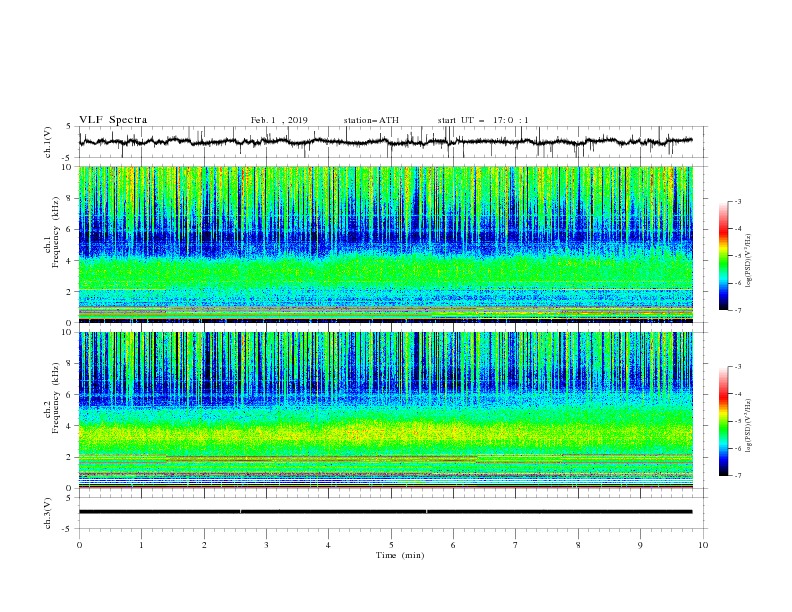Image resolution: width=792 pixels, height=612 pixels.
Task: Click the "Time (min)" axis title
Action: point(400,555)
